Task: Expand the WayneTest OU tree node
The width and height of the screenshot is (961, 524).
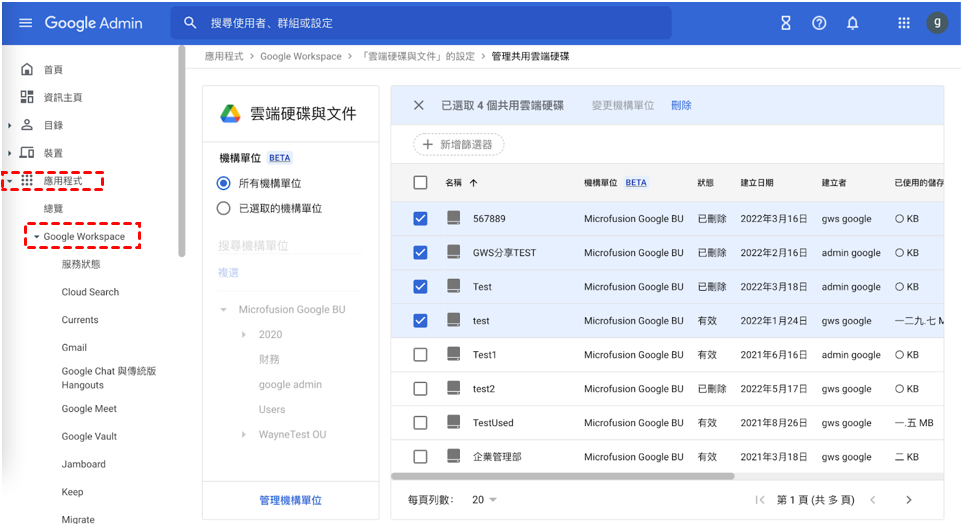Action: [x=243, y=435]
